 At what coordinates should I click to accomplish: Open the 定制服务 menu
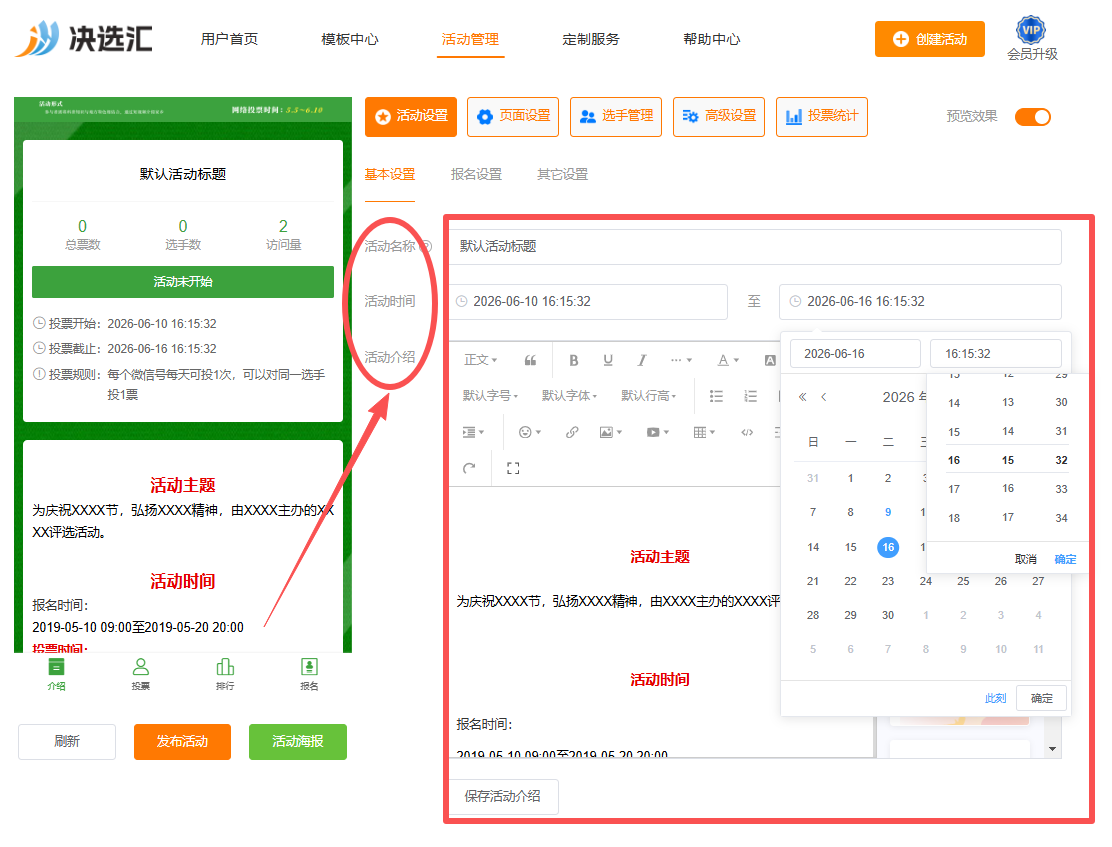point(591,39)
